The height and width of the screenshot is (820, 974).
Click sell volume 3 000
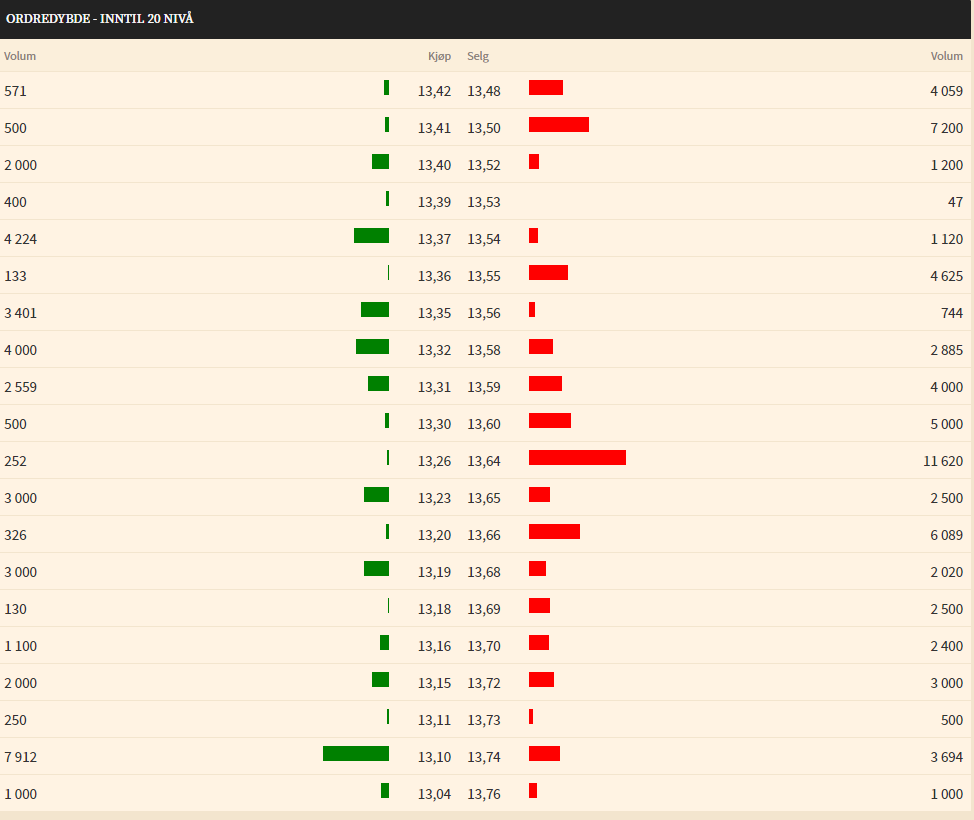click(947, 683)
